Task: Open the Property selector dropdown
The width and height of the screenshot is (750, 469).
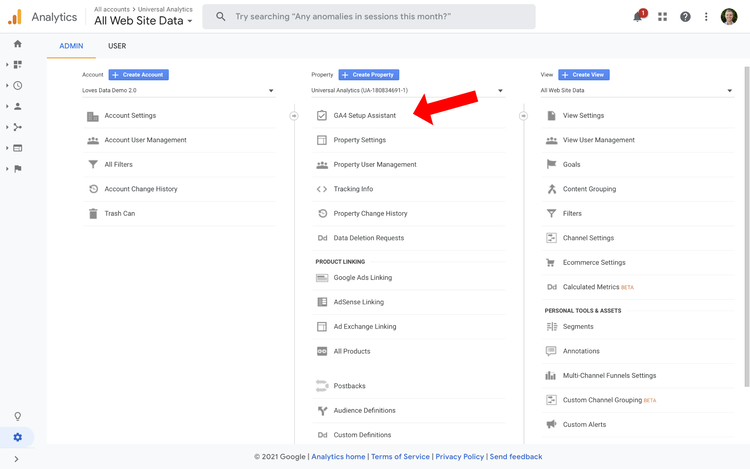Action: coord(408,90)
